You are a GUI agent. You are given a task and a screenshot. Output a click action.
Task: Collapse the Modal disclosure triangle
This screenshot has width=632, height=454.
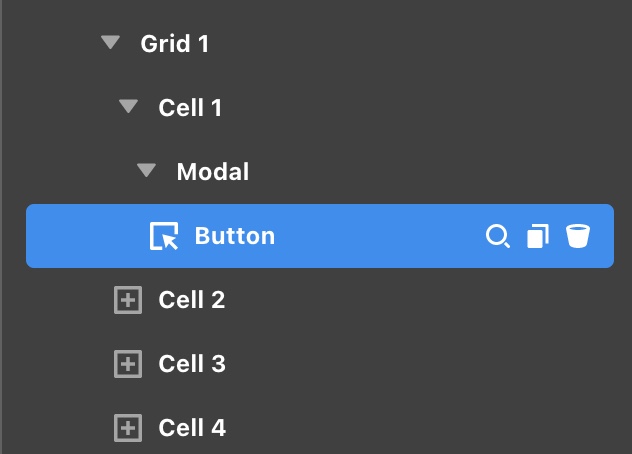click(147, 171)
